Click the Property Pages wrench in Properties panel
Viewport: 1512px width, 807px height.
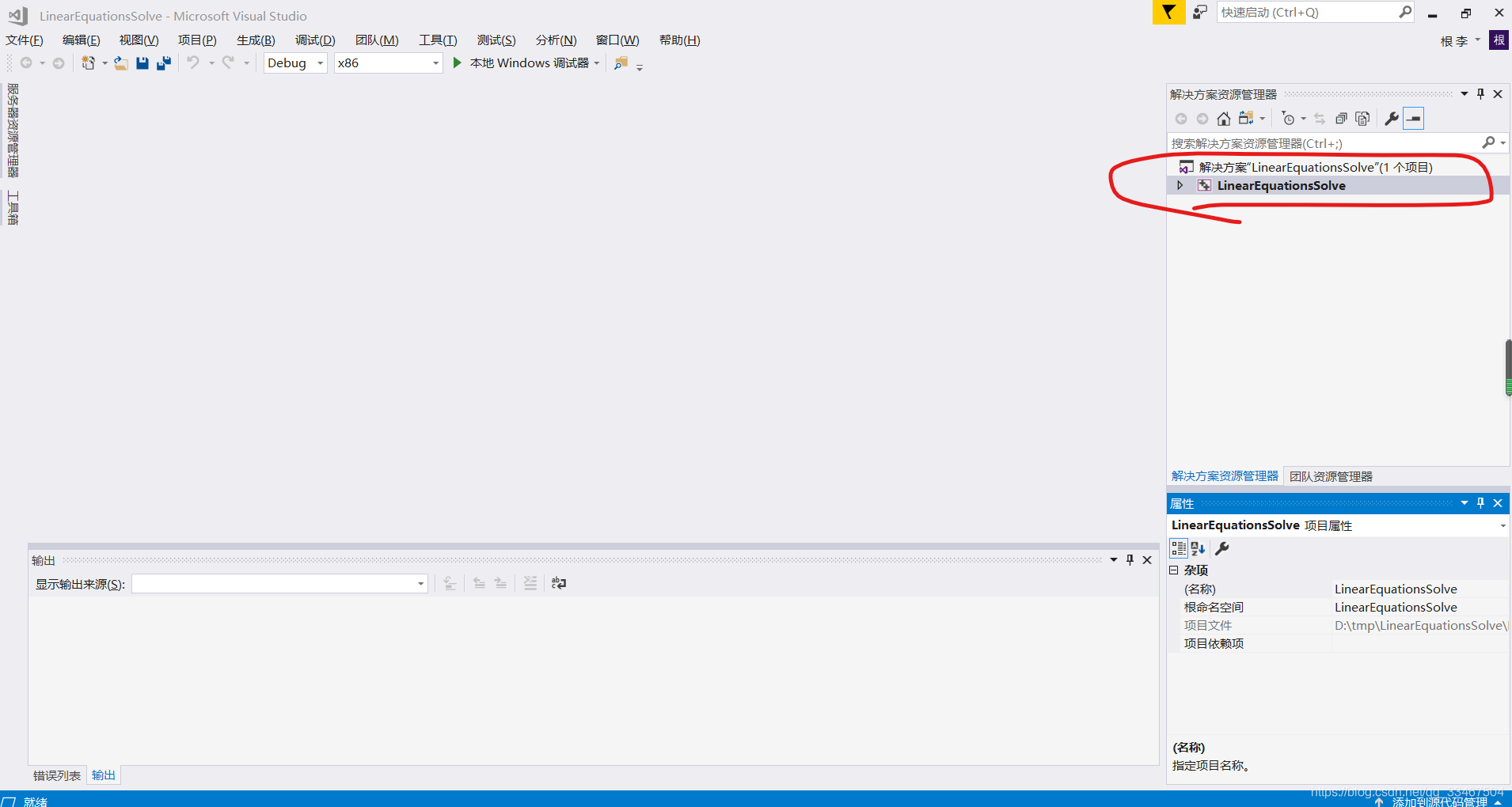(1222, 548)
